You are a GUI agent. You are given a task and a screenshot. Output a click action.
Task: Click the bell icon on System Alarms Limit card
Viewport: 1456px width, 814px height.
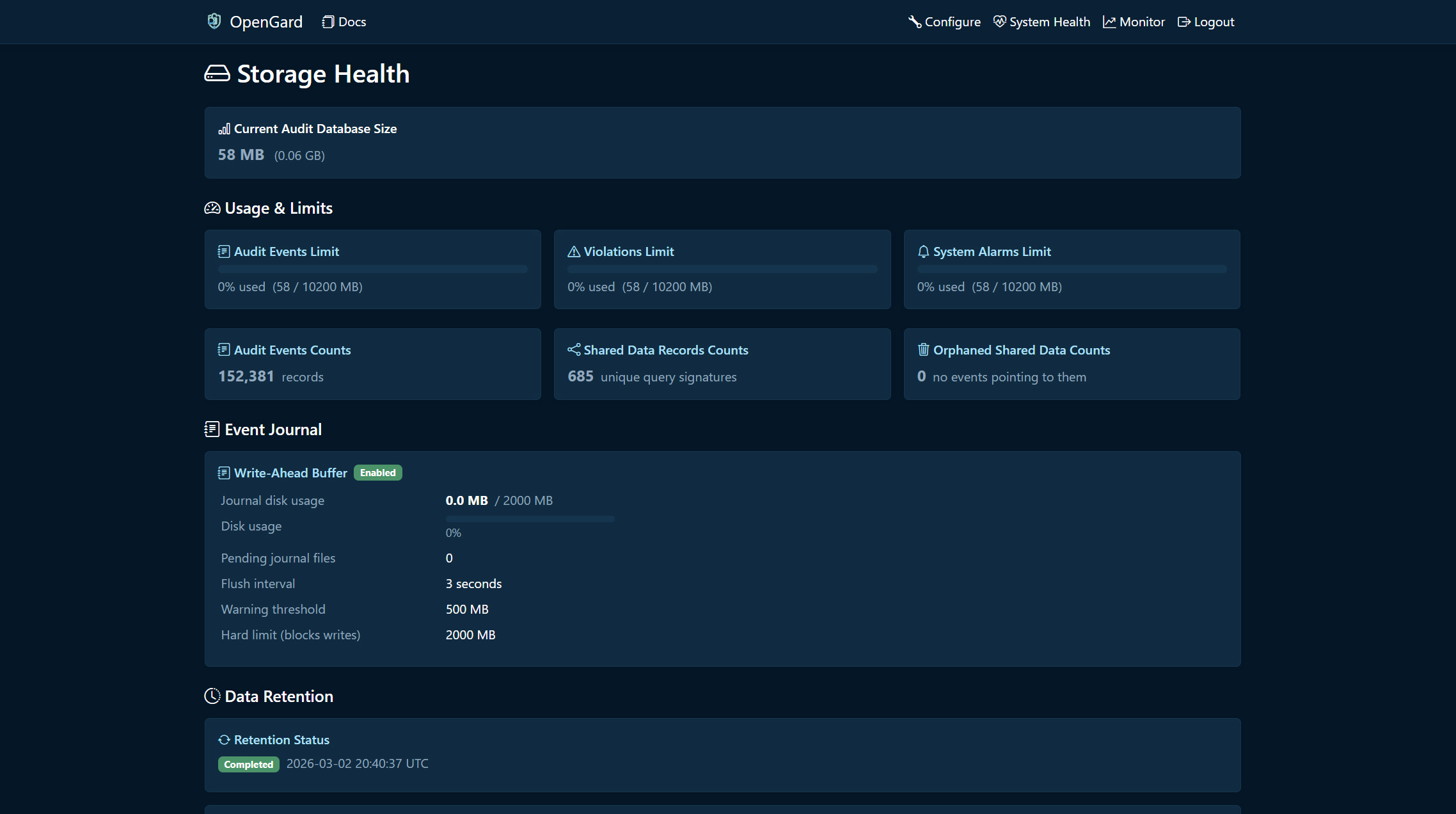pyautogui.click(x=923, y=251)
